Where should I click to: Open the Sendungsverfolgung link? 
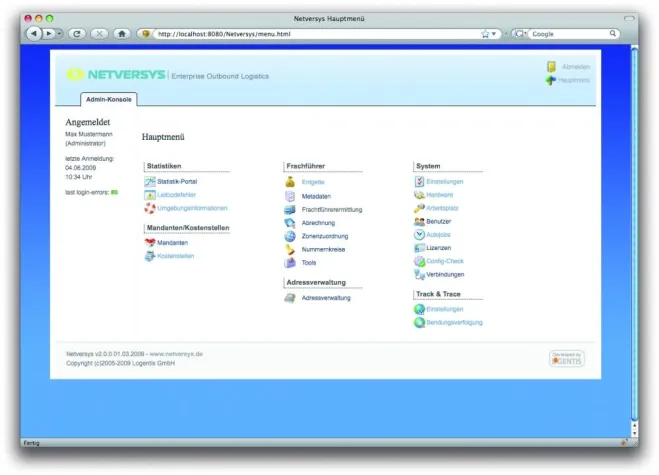pos(454,323)
